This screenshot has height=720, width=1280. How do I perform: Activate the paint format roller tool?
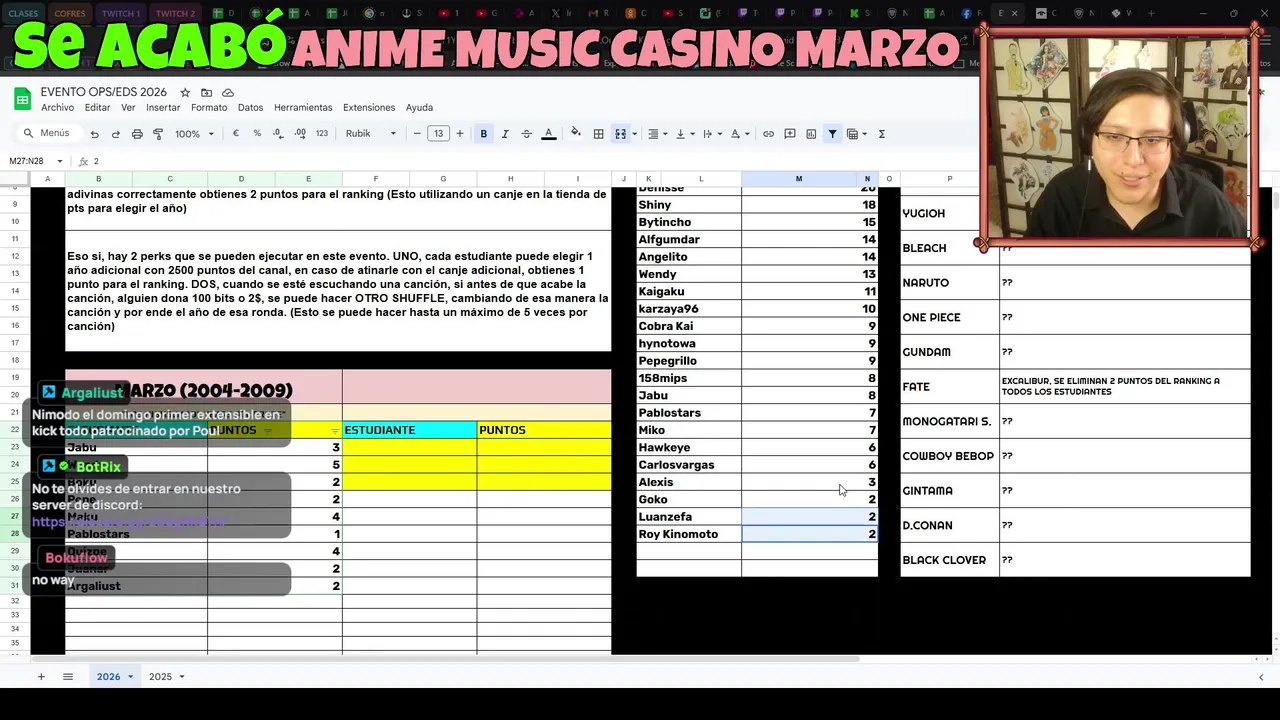tap(158, 134)
